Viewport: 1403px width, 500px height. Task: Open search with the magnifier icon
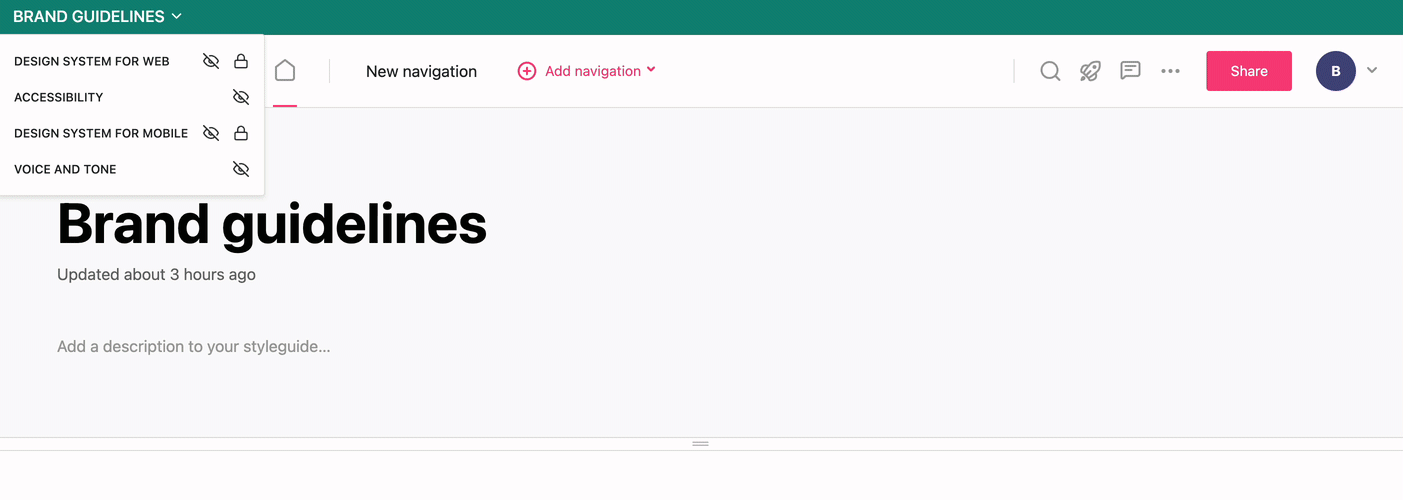(1050, 71)
